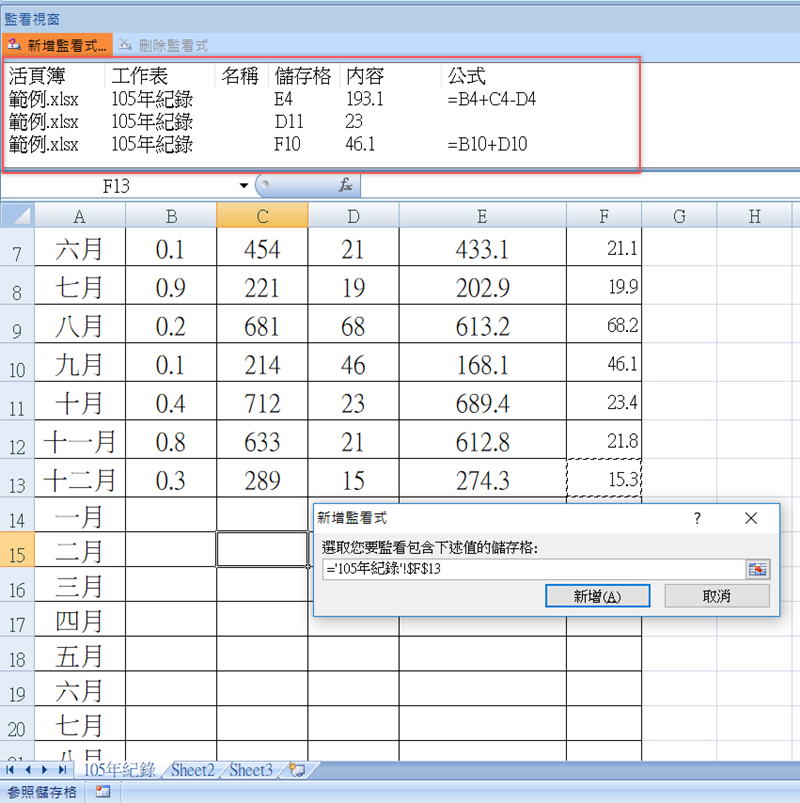Click the 新增監看式 toolbar button

[x=56, y=45]
